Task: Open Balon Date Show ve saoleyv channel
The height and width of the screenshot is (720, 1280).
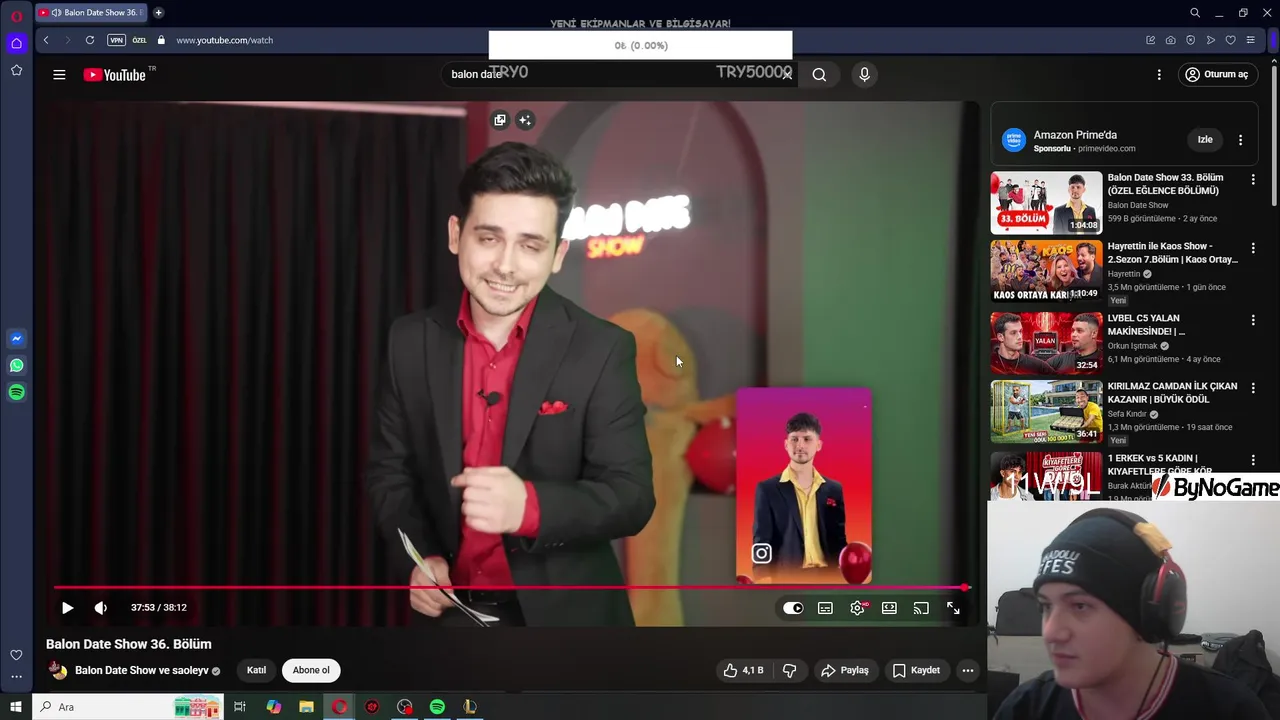Action: (142, 670)
